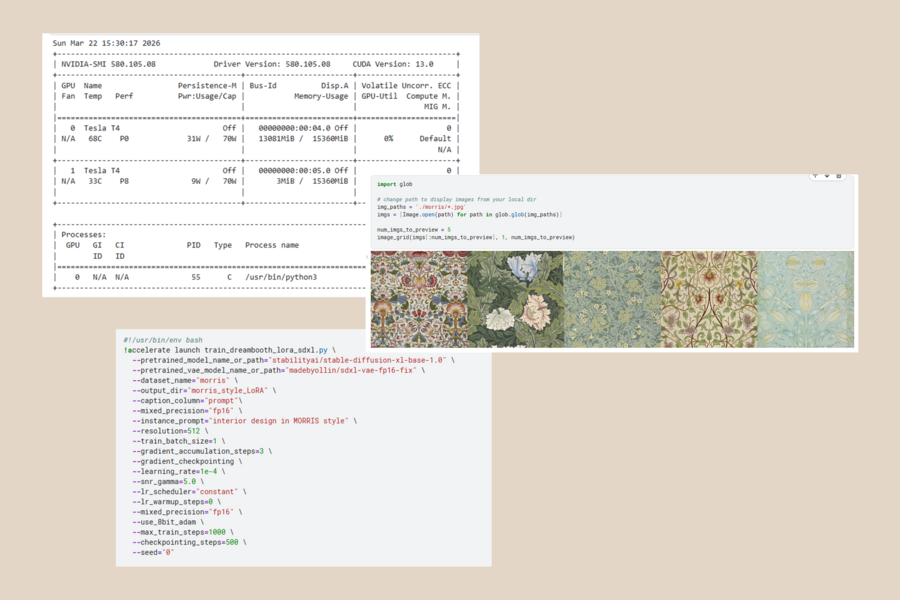Click the '#!/usr/bin/env bash' shebang line
This screenshot has height=600, width=900.
click(x=163, y=340)
